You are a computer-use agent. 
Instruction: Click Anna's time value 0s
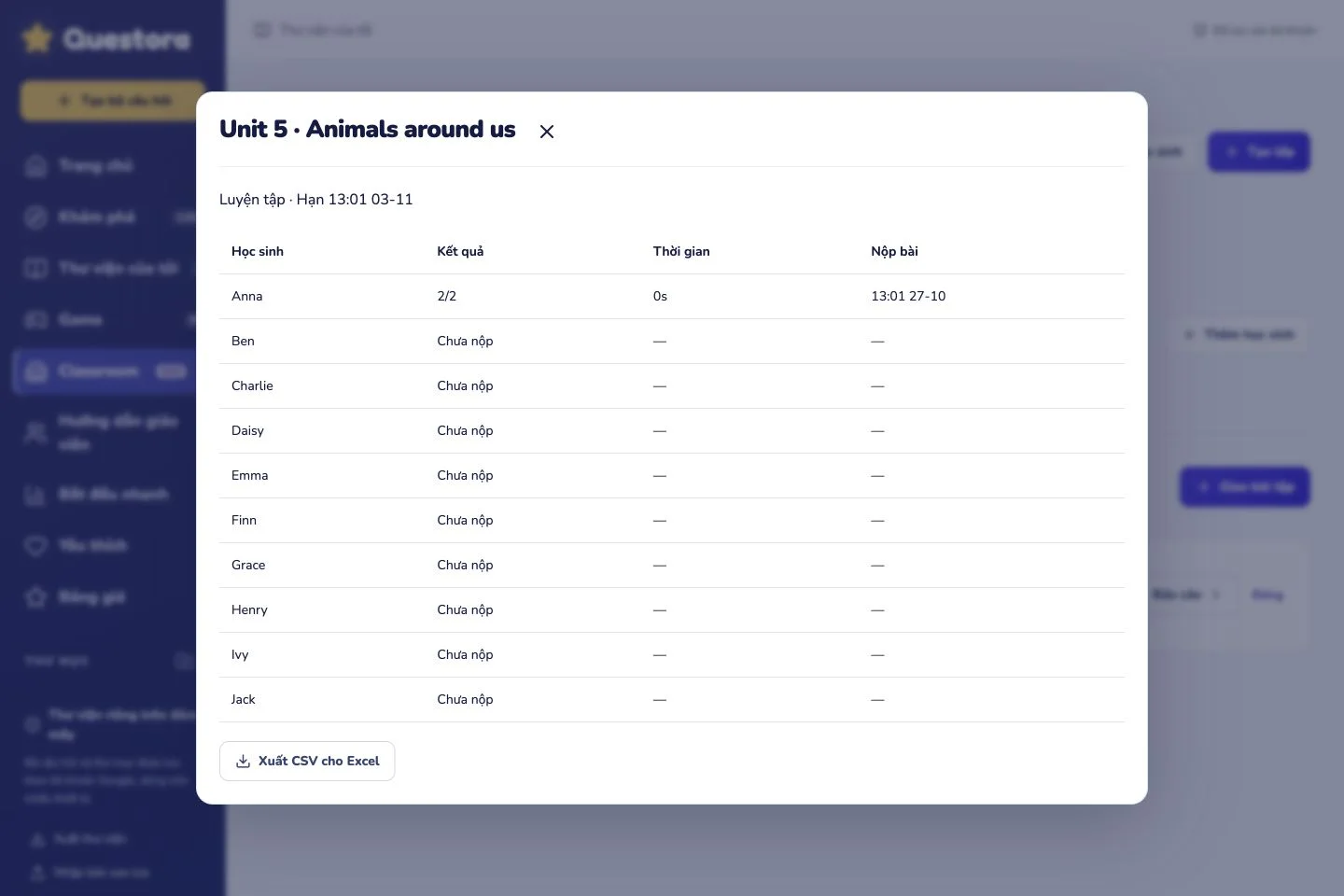tap(660, 297)
